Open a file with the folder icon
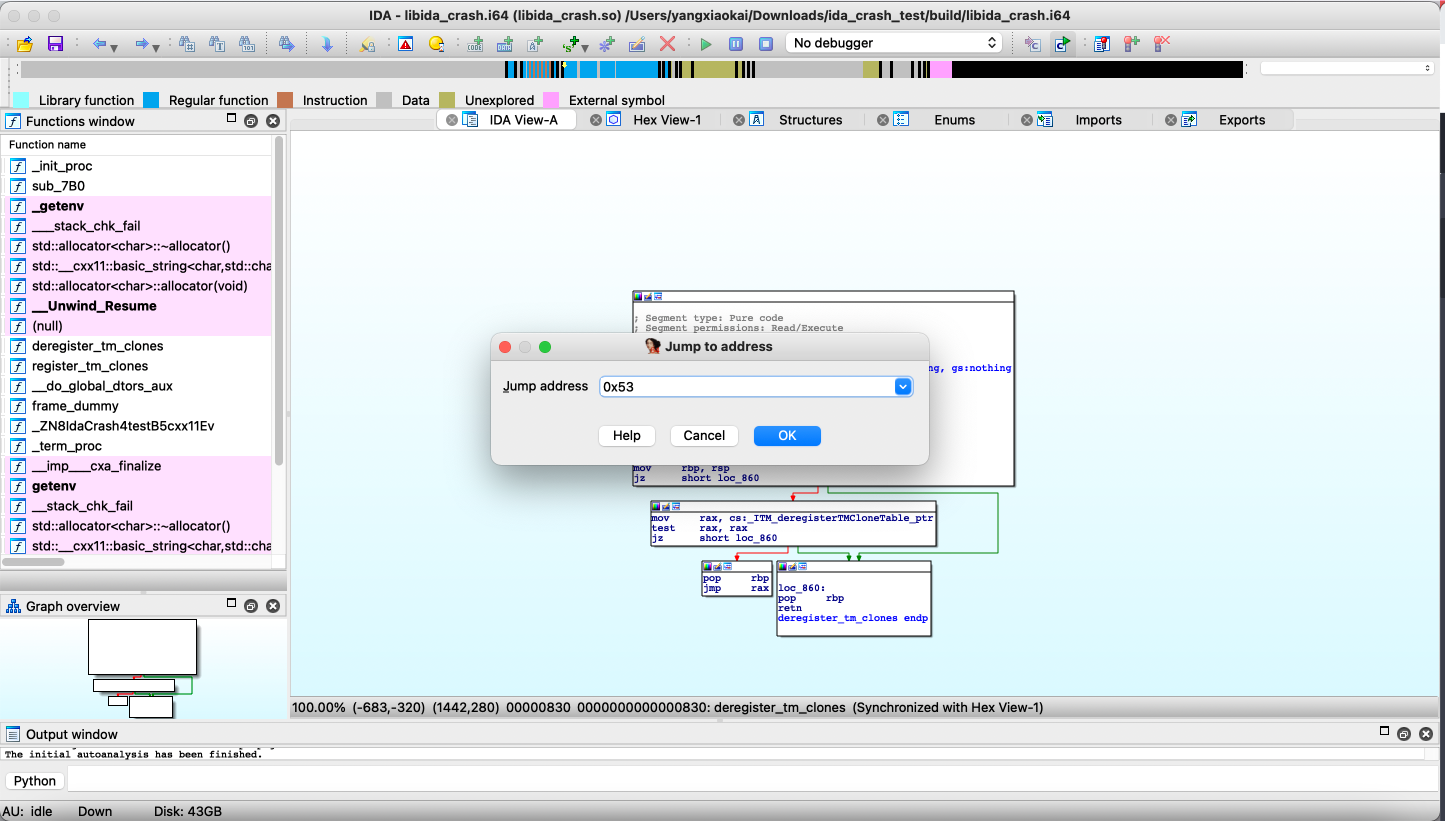This screenshot has width=1445, height=821. 25,44
